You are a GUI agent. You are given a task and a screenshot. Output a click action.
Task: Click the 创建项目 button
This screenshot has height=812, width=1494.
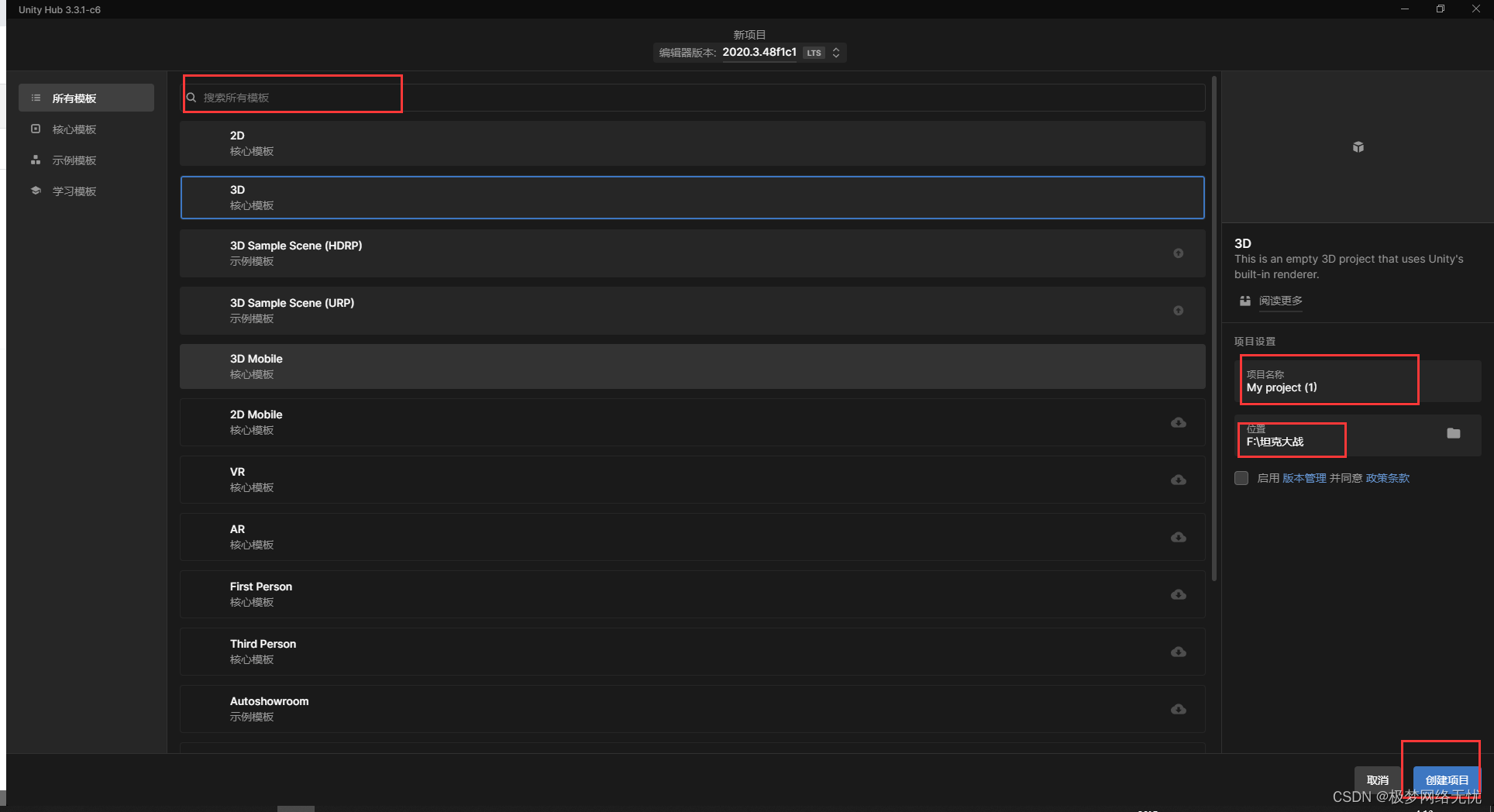tap(1447, 780)
